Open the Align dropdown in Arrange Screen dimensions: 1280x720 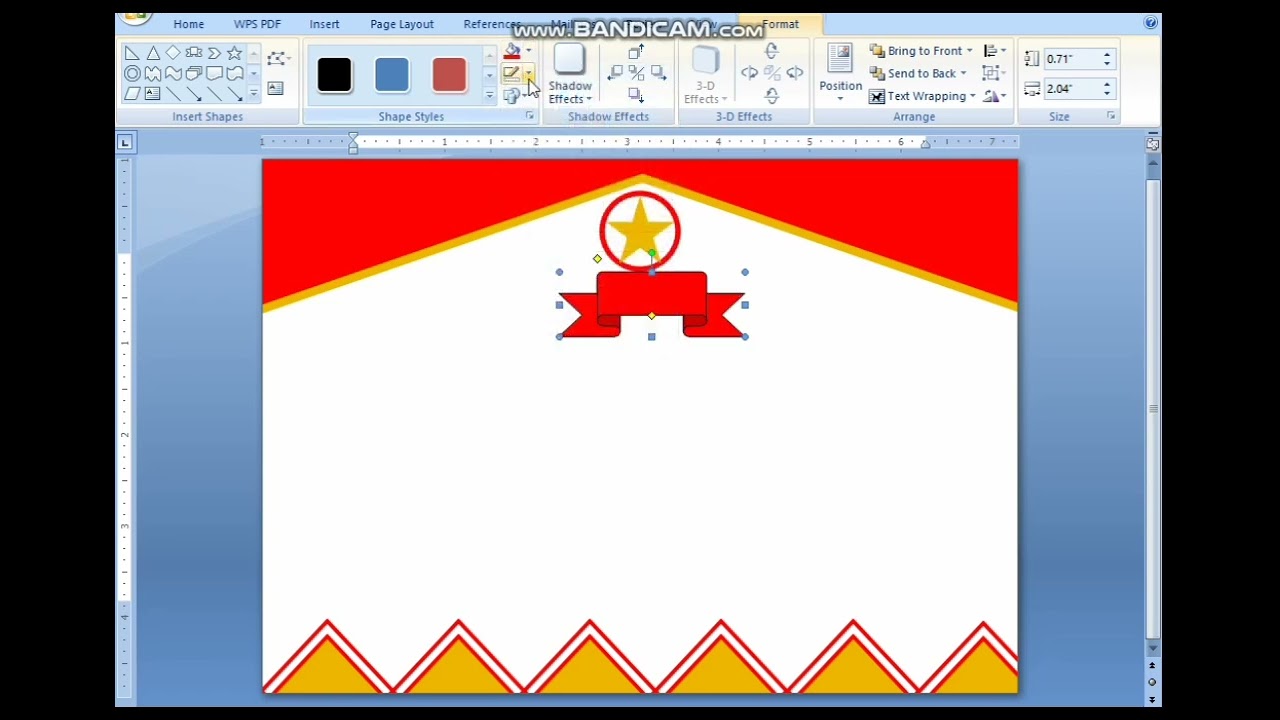pos(995,51)
